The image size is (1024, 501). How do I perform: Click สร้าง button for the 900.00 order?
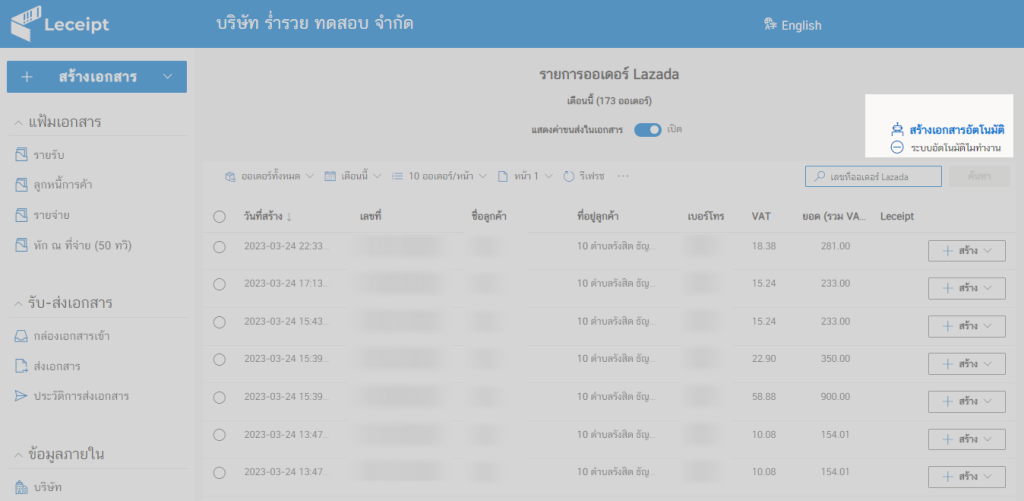tap(967, 402)
